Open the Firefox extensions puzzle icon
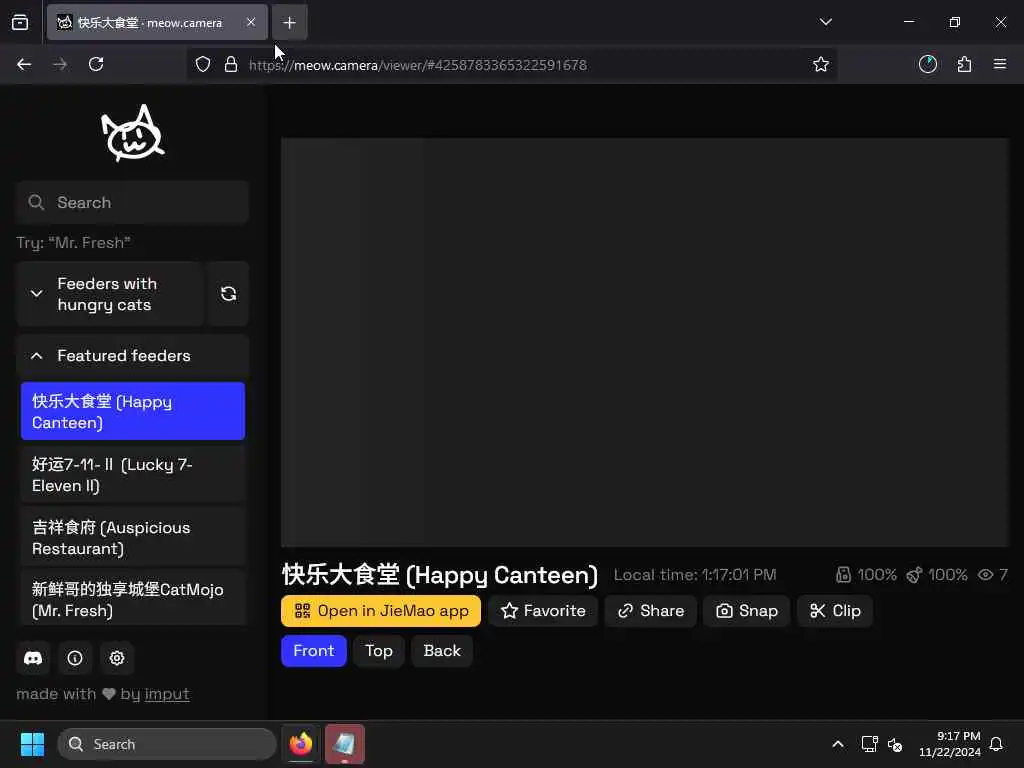Viewport: 1024px width, 768px height. (x=964, y=65)
